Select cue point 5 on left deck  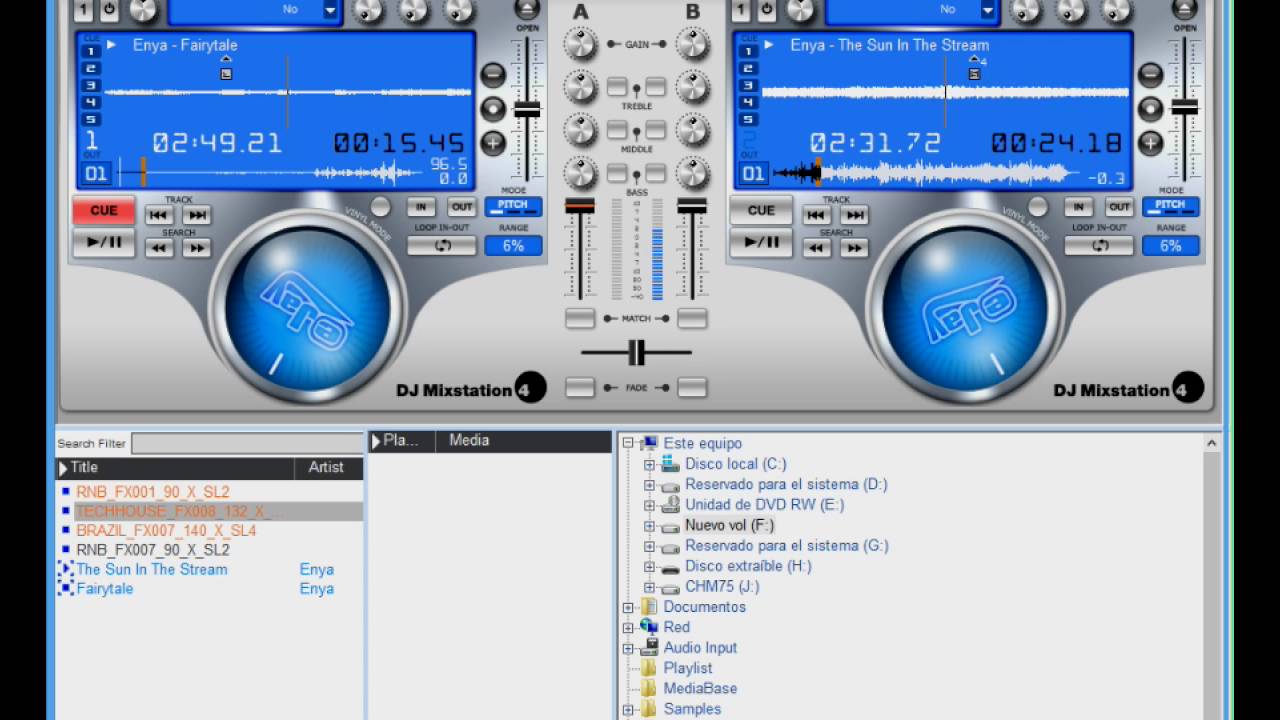tap(91, 119)
